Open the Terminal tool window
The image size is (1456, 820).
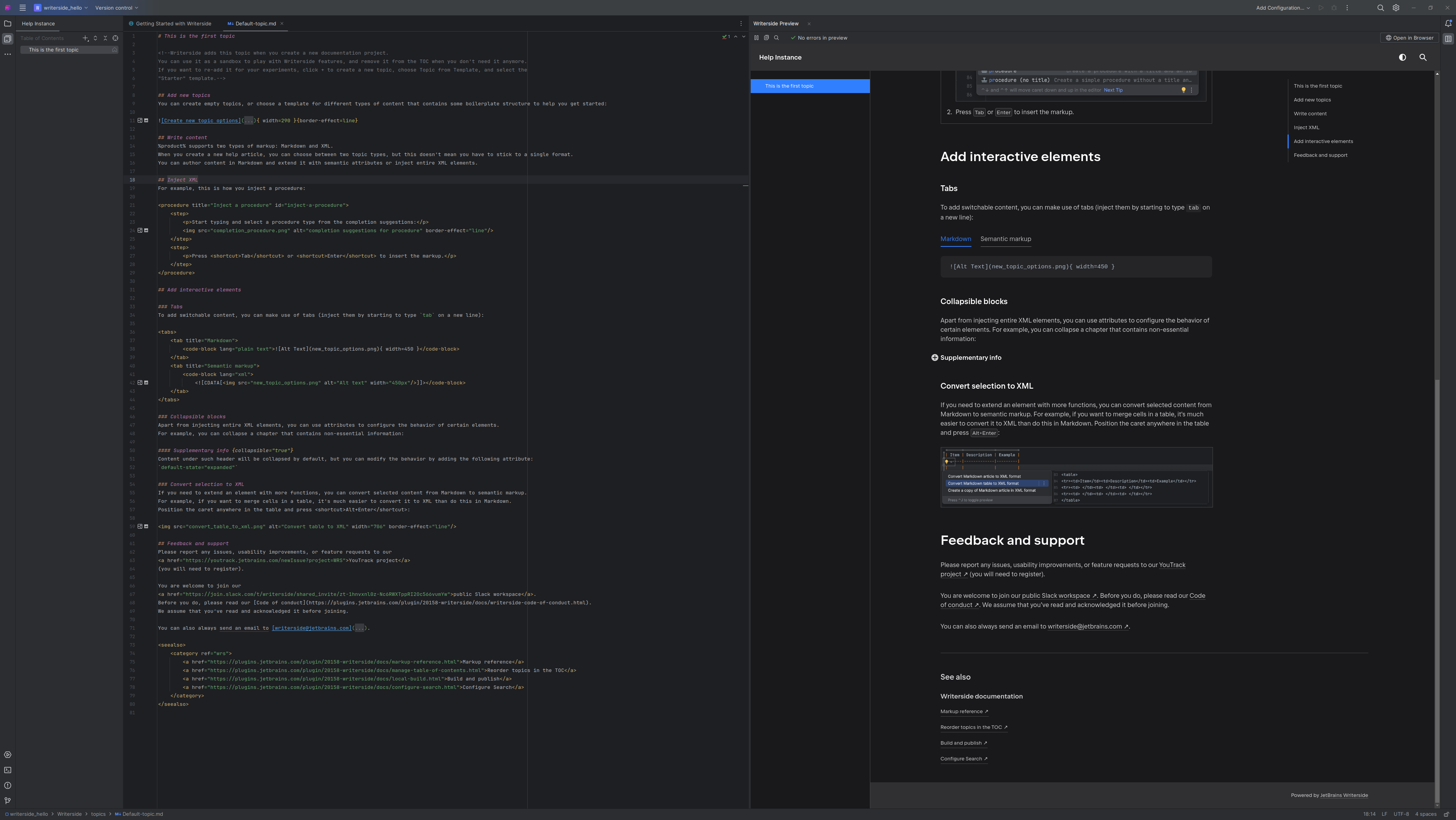pyautogui.click(x=7, y=770)
